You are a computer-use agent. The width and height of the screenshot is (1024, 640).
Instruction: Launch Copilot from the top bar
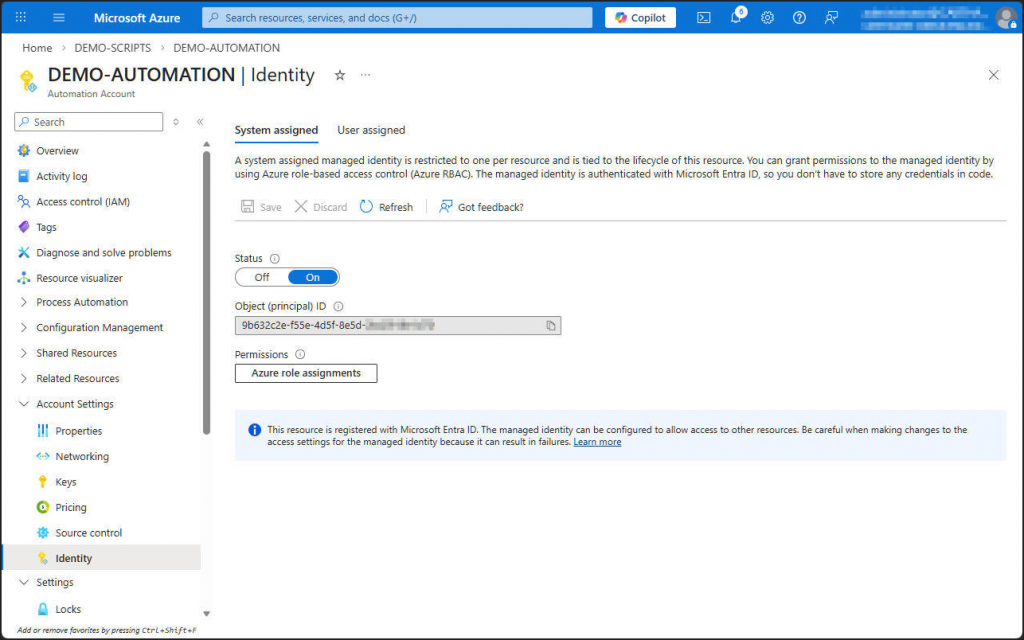click(x=640, y=17)
